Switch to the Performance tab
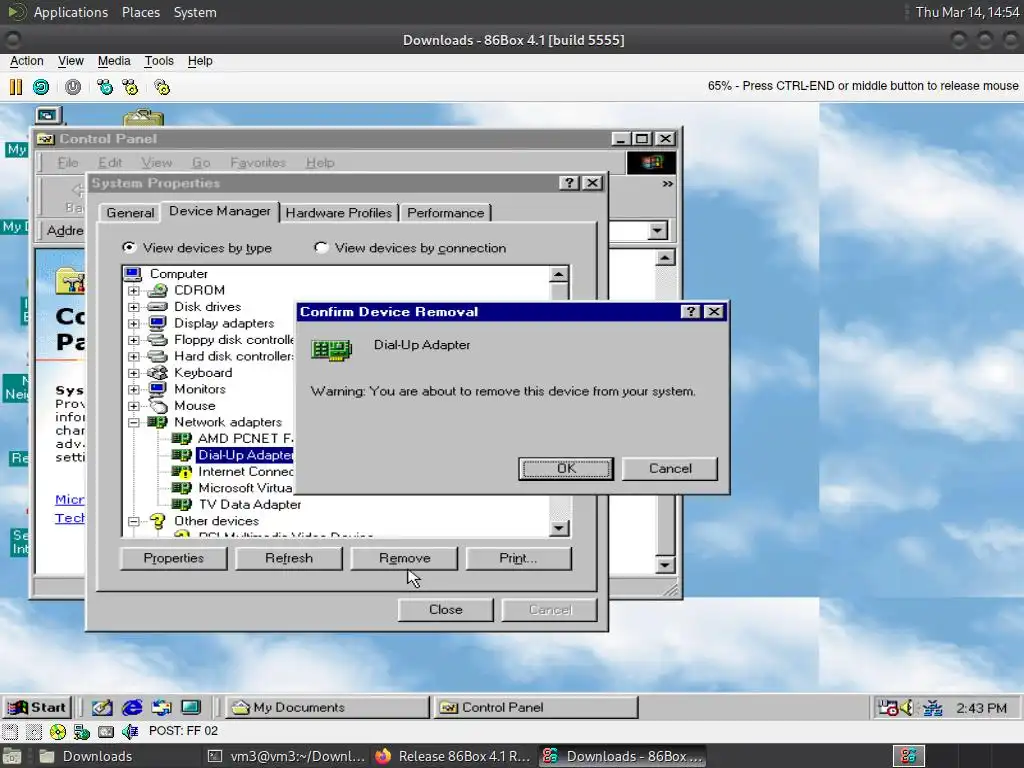This screenshot has height=768, width=1024. (445, 213)
